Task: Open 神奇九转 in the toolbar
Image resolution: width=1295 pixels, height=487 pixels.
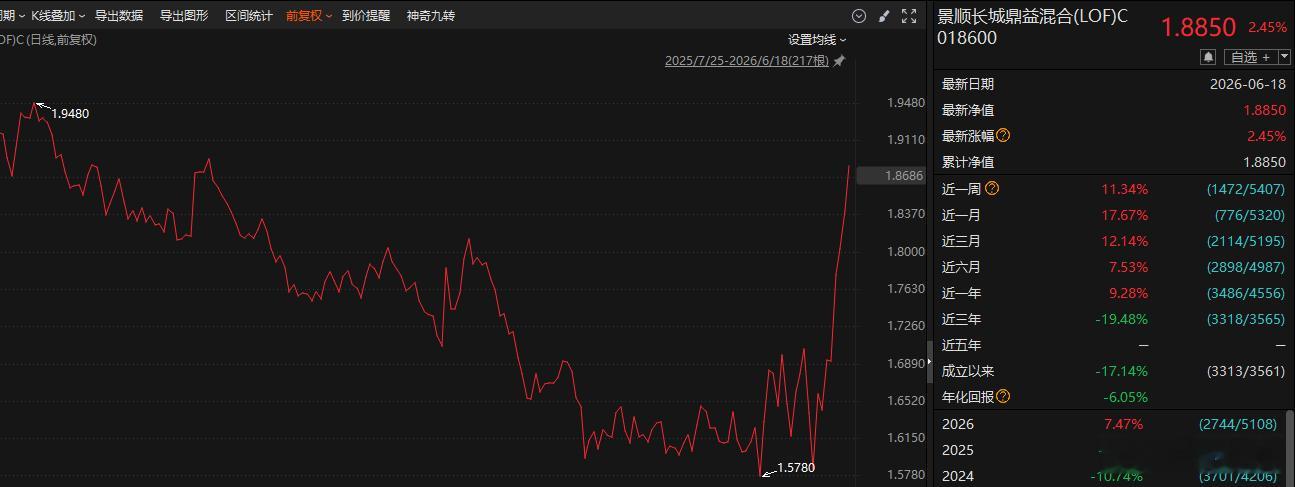Action: pos(431,16)
